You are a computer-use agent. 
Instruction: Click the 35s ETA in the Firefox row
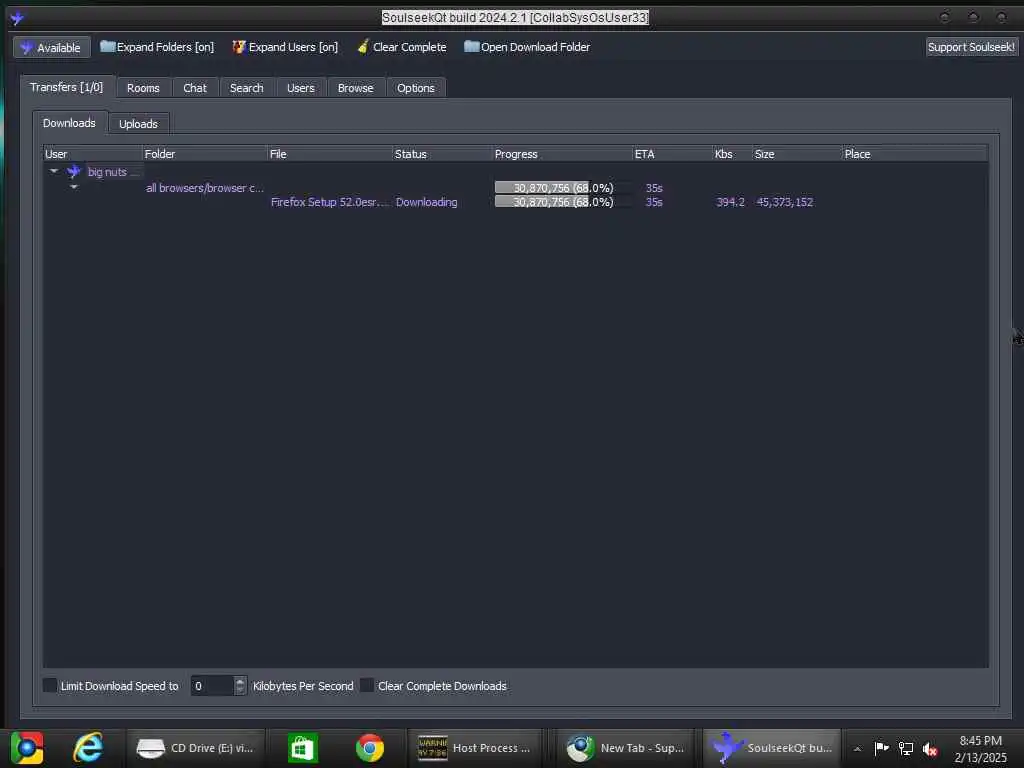[654, 202]
